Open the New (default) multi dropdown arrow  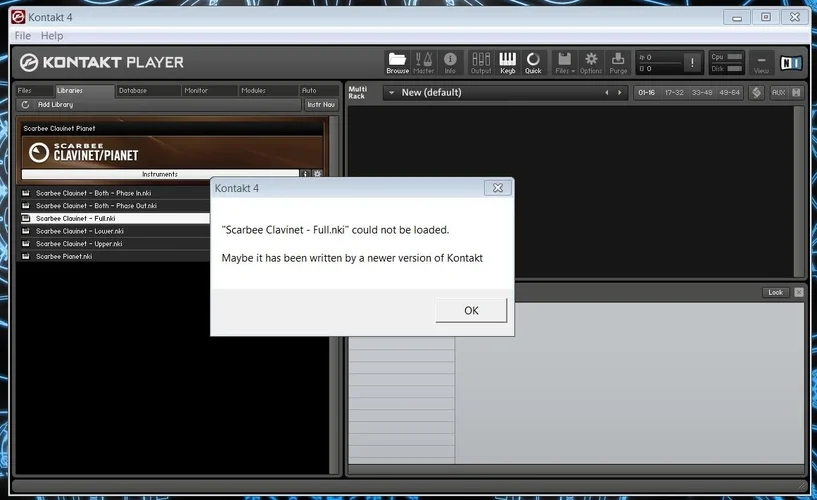[391, 93]
